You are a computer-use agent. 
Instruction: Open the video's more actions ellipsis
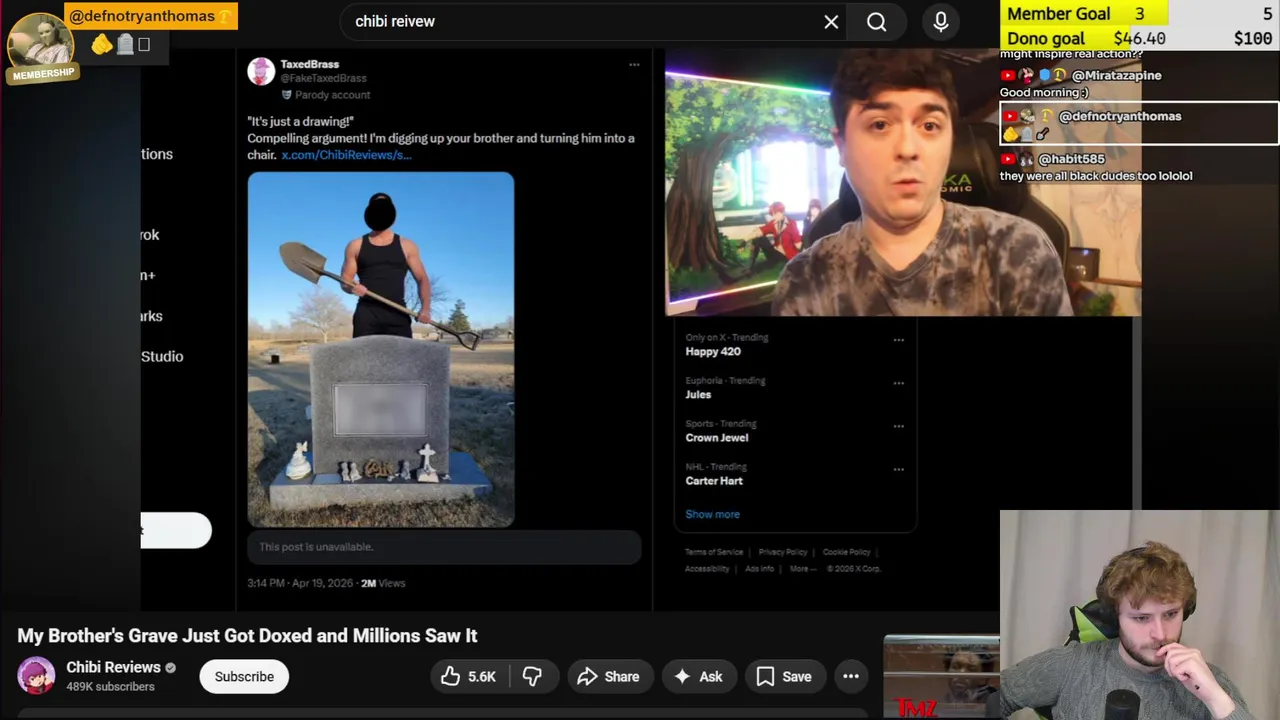click(x=851, y=677)
